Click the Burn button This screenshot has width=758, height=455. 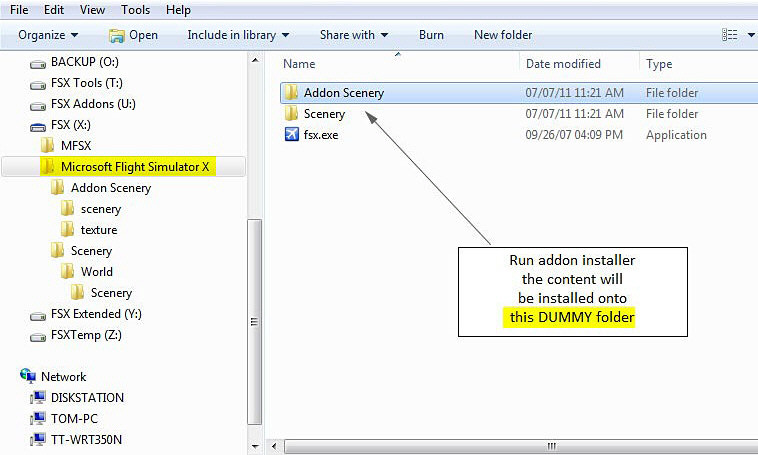point(431,35)
